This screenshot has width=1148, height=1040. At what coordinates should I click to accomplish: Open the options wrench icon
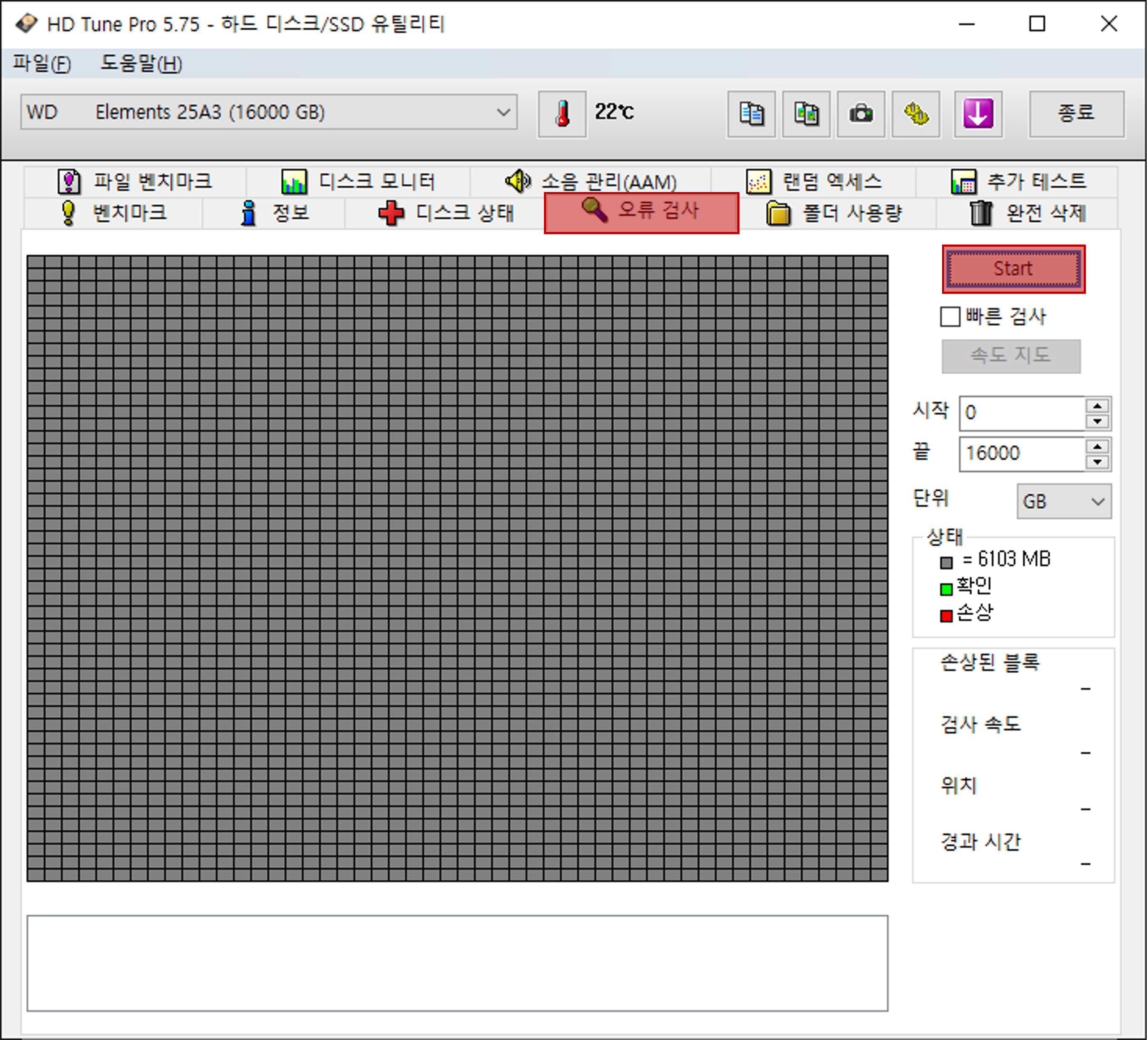click(915, 114)
